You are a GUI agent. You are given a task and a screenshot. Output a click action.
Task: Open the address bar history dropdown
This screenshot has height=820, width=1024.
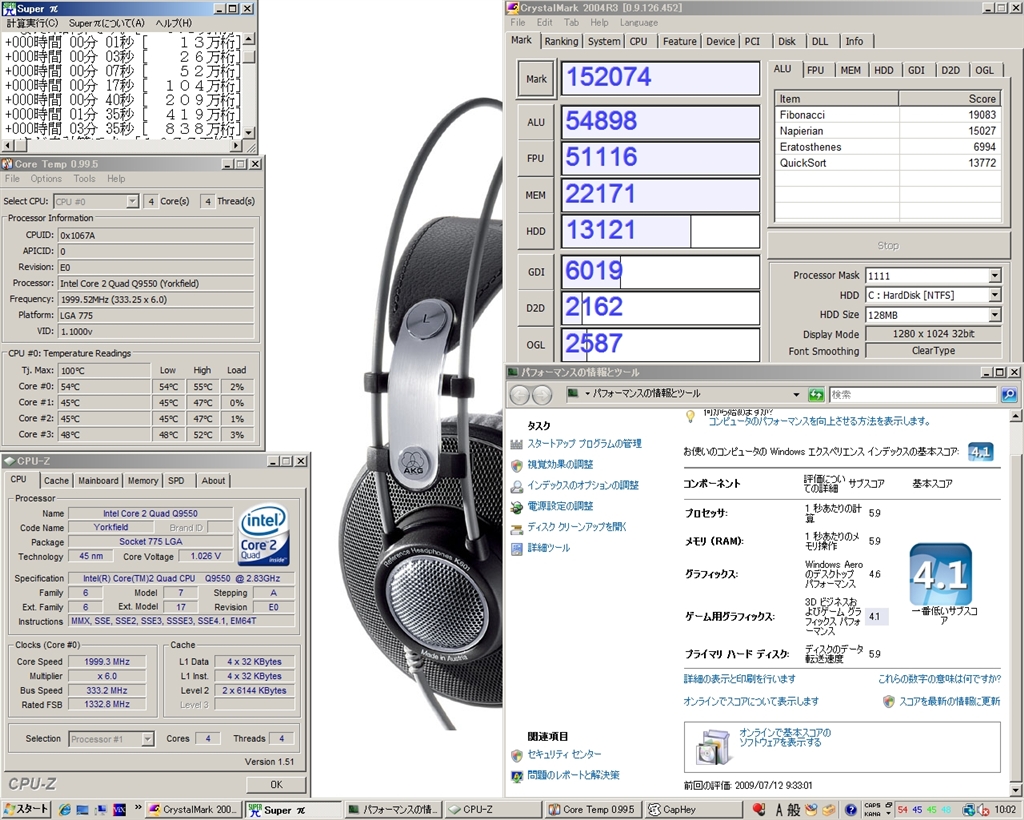(x=796, y=394)
